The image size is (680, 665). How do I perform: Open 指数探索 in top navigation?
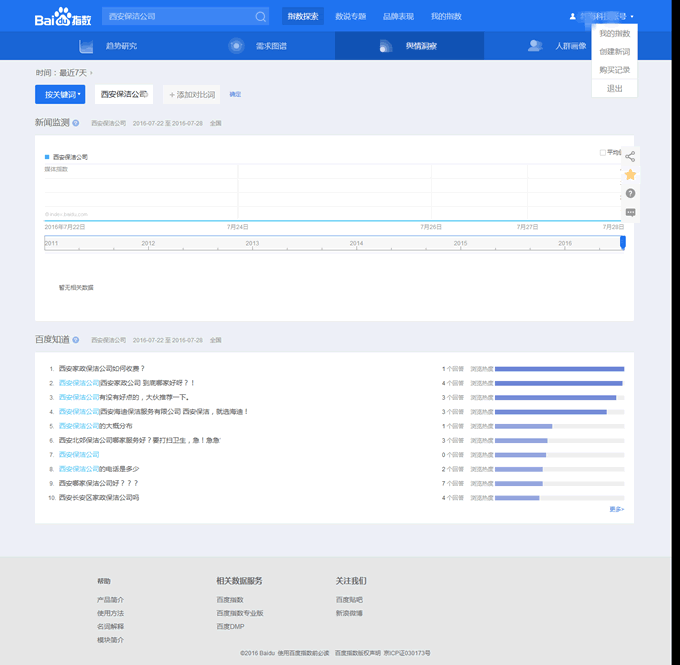pos(303,16)
